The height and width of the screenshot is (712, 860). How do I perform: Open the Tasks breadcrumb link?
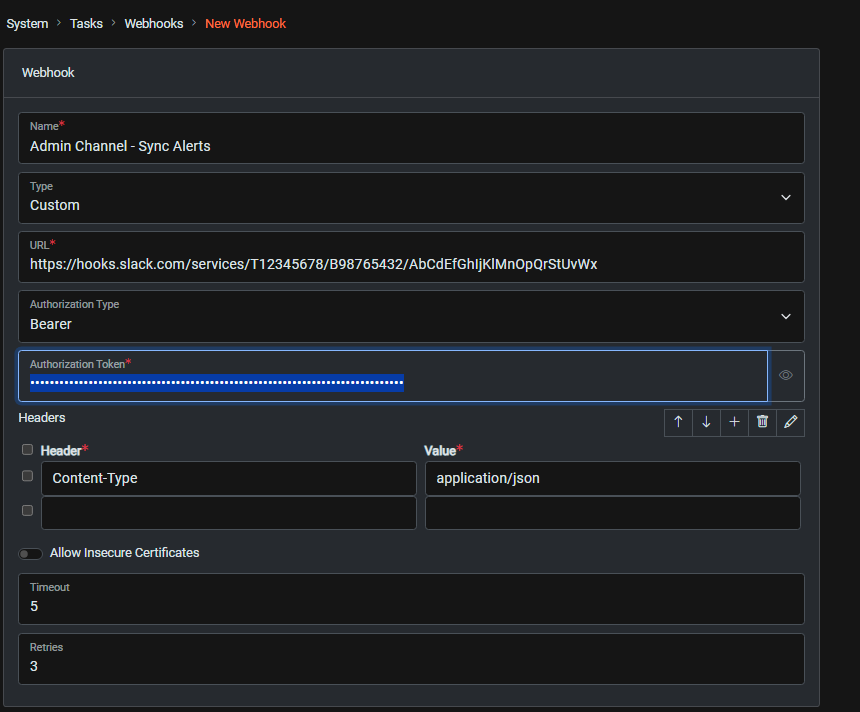coord(86,23)
